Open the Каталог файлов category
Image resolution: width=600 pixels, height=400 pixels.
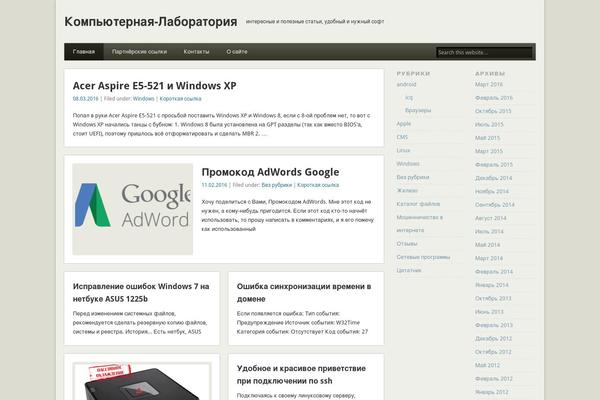(418, 204)
